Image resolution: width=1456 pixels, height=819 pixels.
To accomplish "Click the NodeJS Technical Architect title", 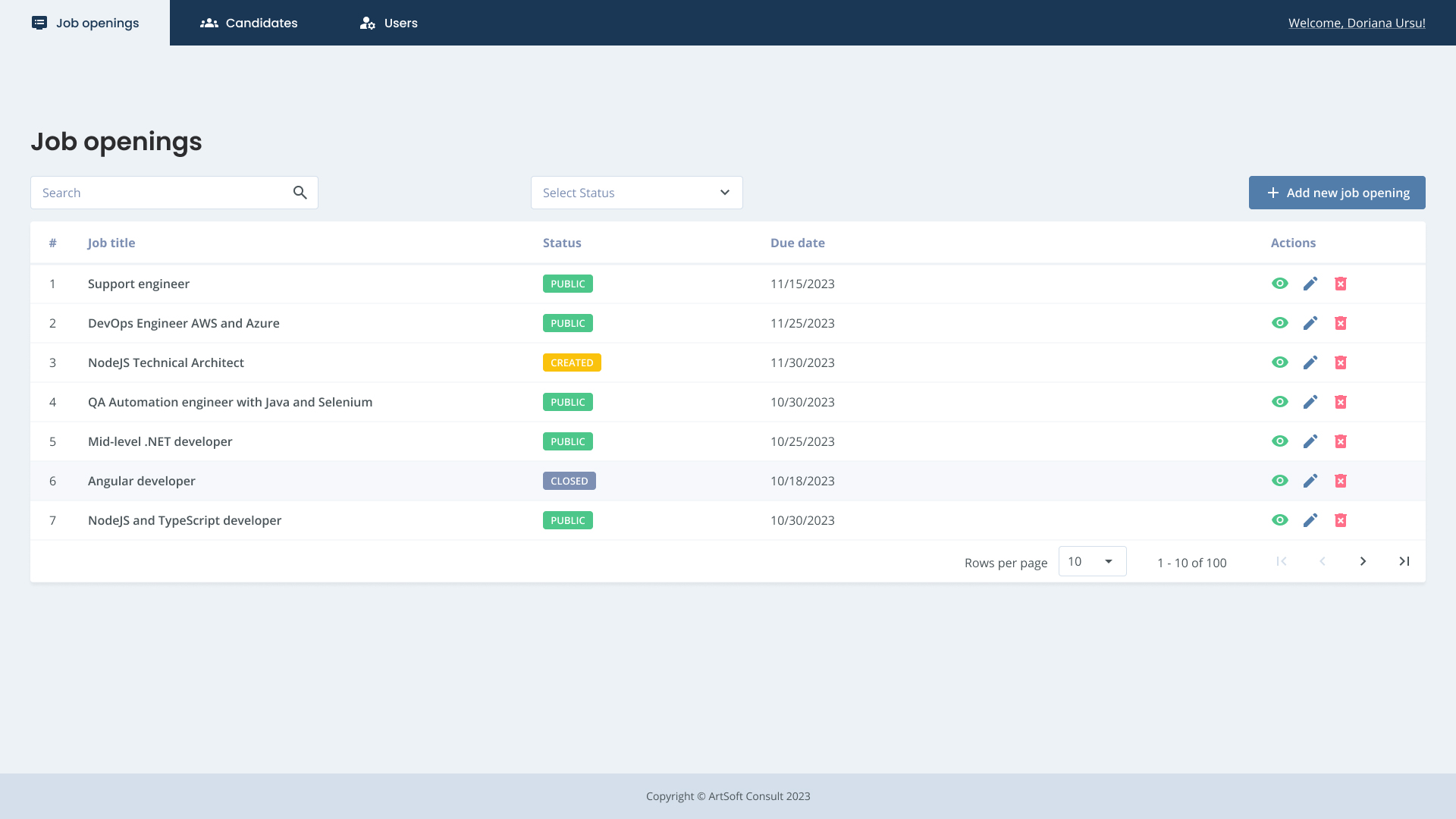I will [166, 362].
